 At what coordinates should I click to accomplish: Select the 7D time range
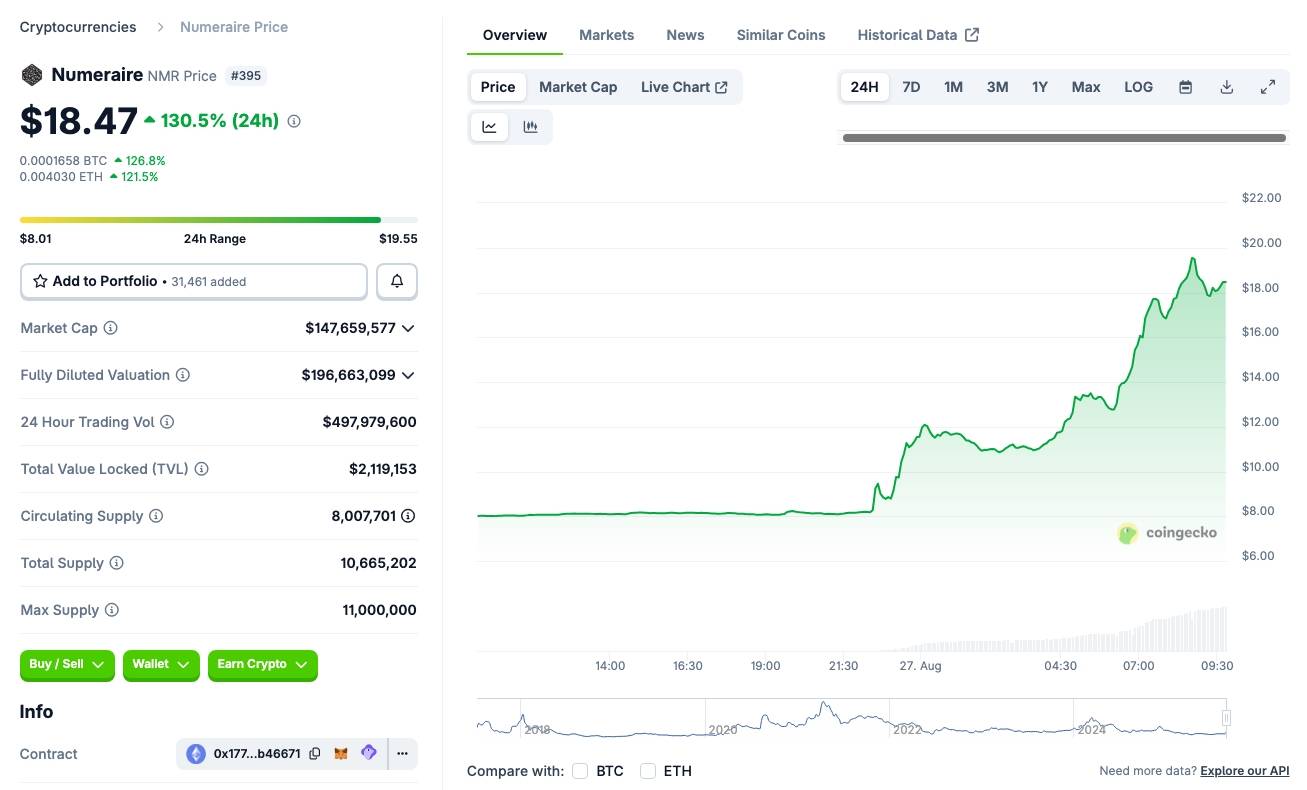pos(911,87)
